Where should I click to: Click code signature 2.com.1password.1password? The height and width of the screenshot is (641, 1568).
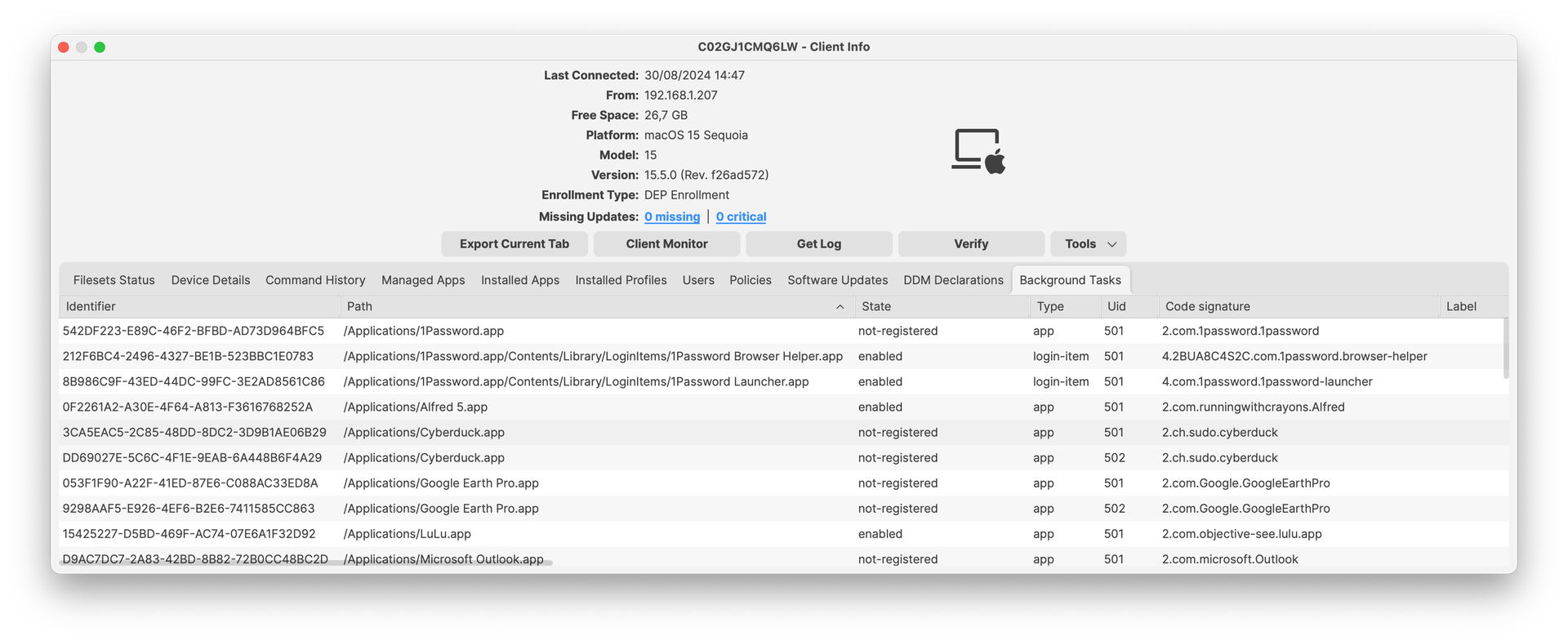click(x=1241, y=331)
